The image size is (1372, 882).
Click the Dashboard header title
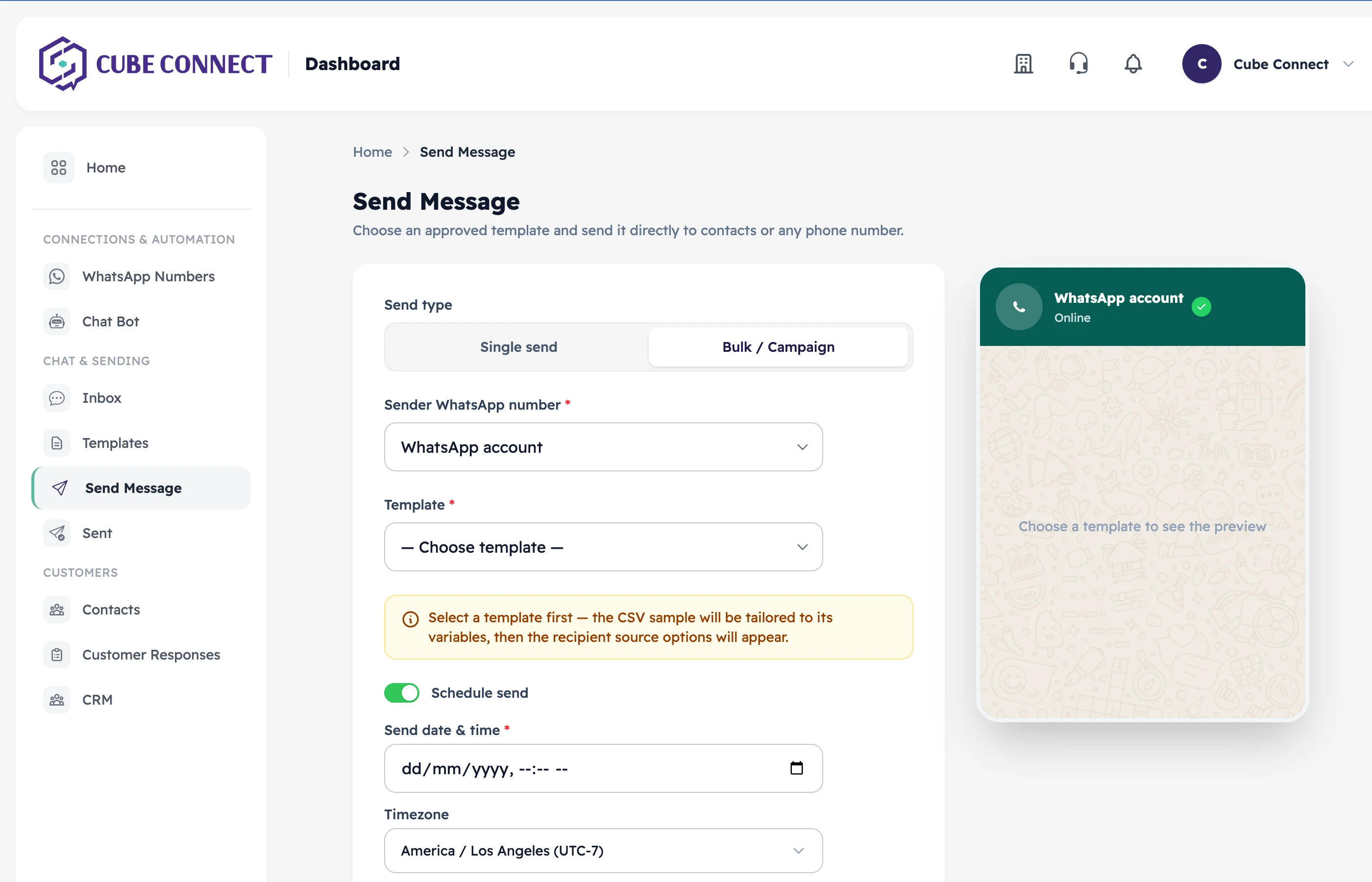click(353, 64)
